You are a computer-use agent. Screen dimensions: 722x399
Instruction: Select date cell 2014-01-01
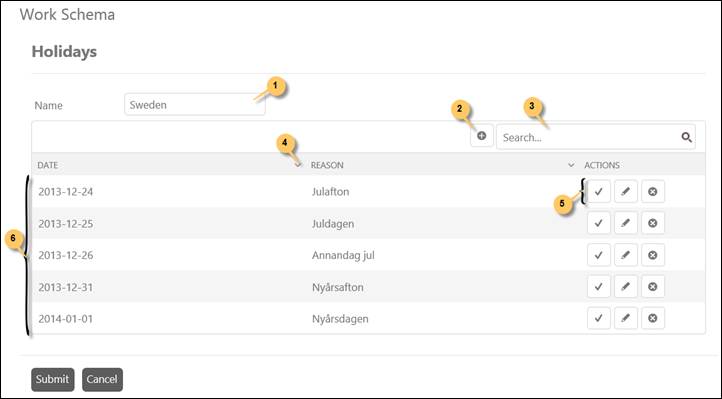point(65,318)
